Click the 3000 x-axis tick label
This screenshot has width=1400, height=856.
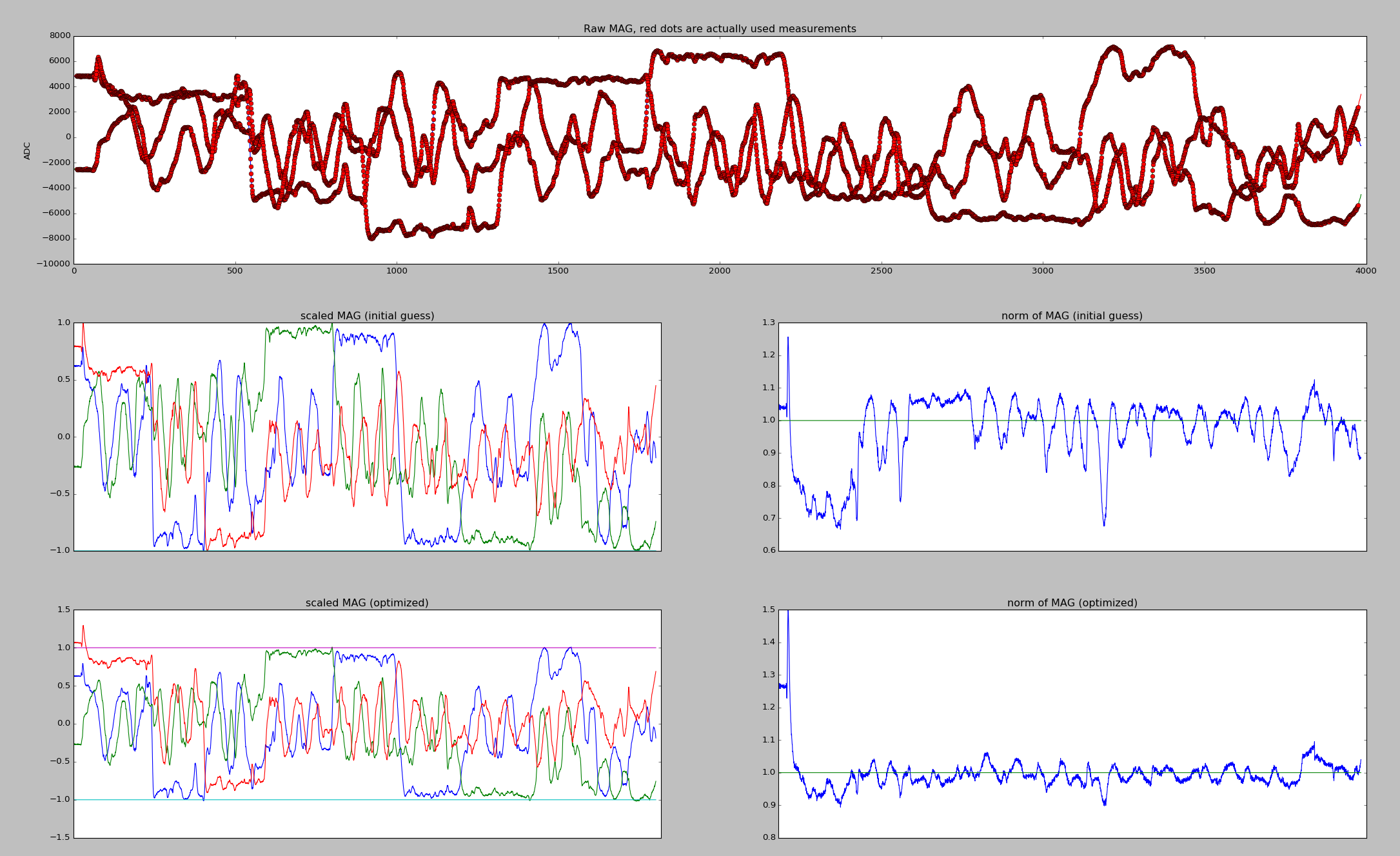click(1043, 271)
